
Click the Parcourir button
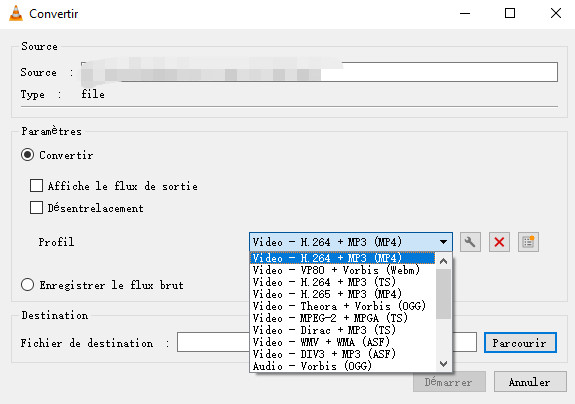click(520, 343)
